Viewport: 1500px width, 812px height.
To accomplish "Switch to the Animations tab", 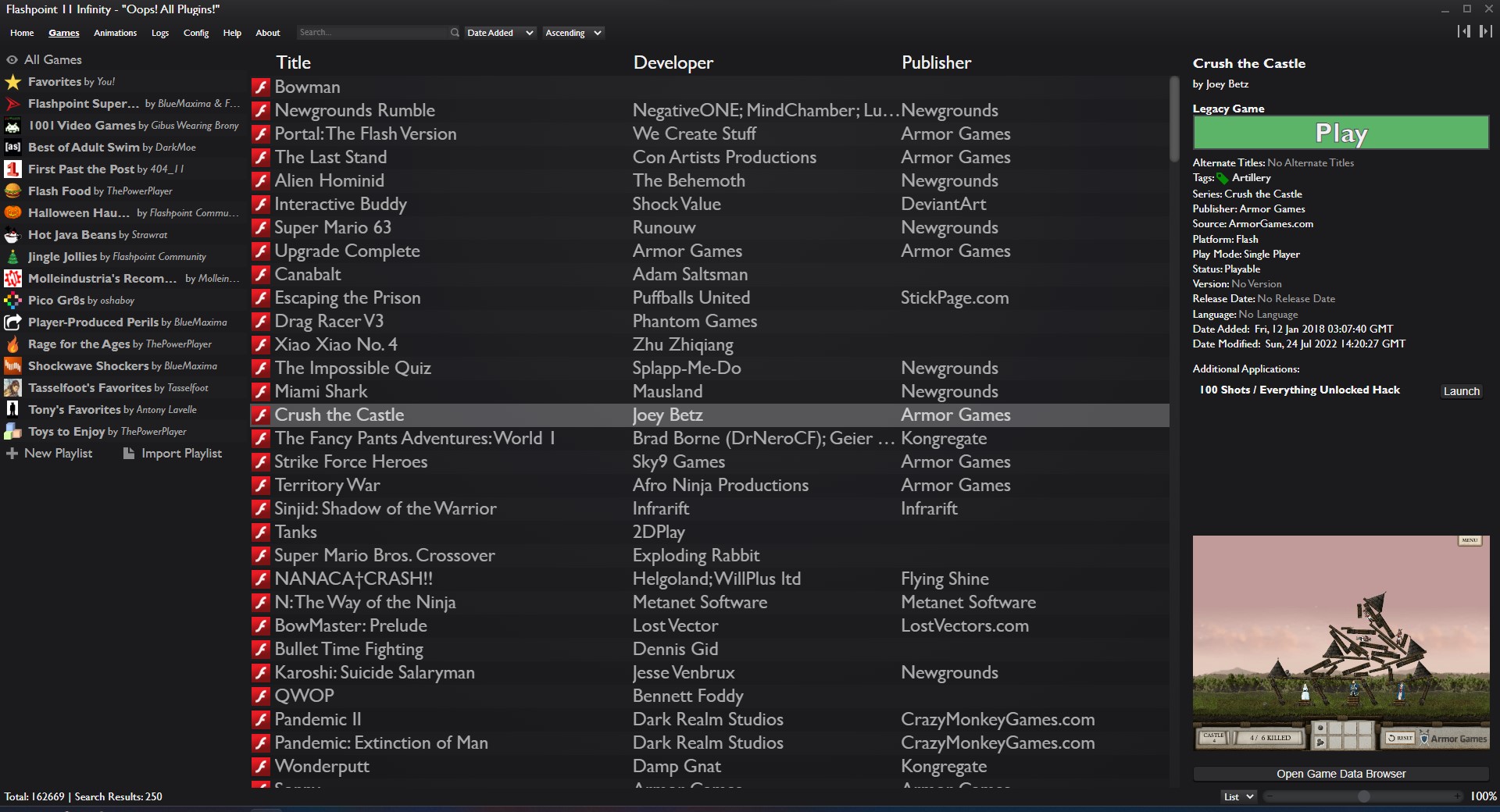I will pos(115,33).
